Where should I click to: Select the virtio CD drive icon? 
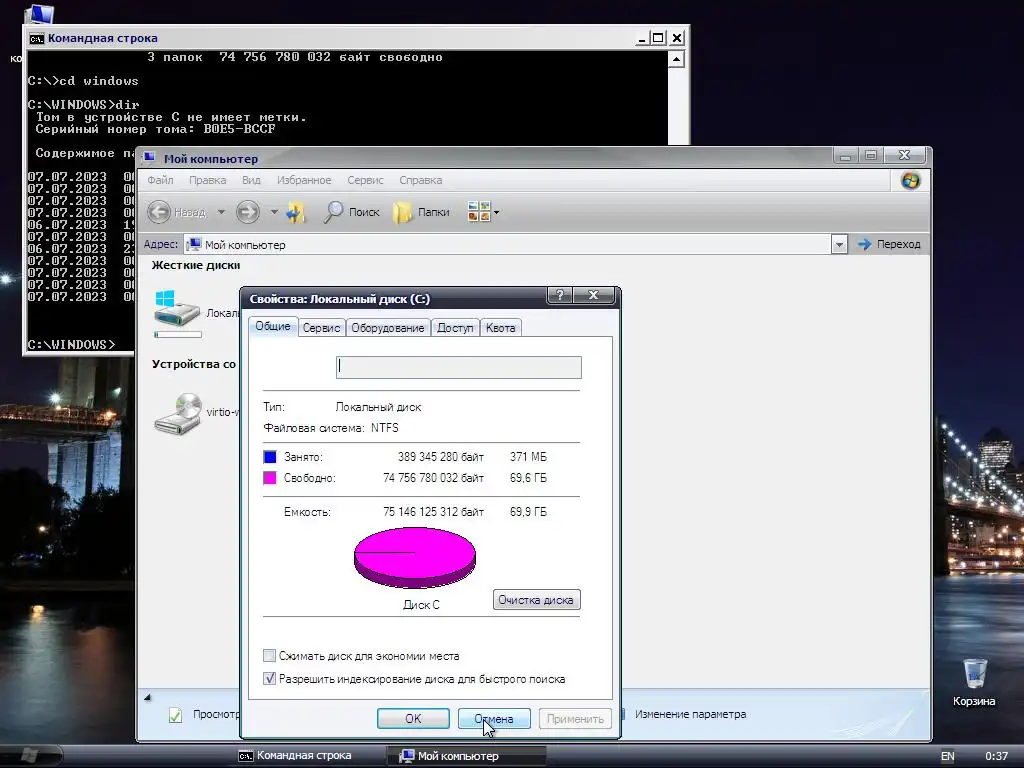178,413
